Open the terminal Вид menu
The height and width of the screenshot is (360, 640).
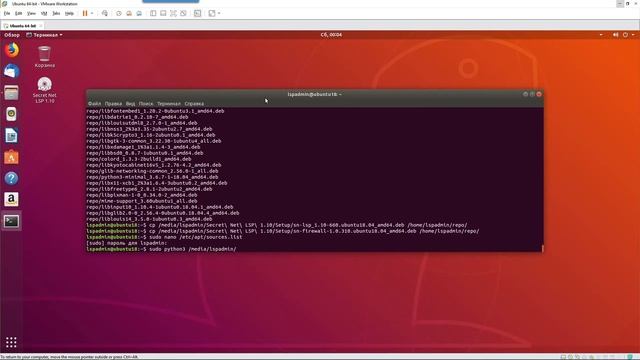pyautogui.click(x=130, y=104)
